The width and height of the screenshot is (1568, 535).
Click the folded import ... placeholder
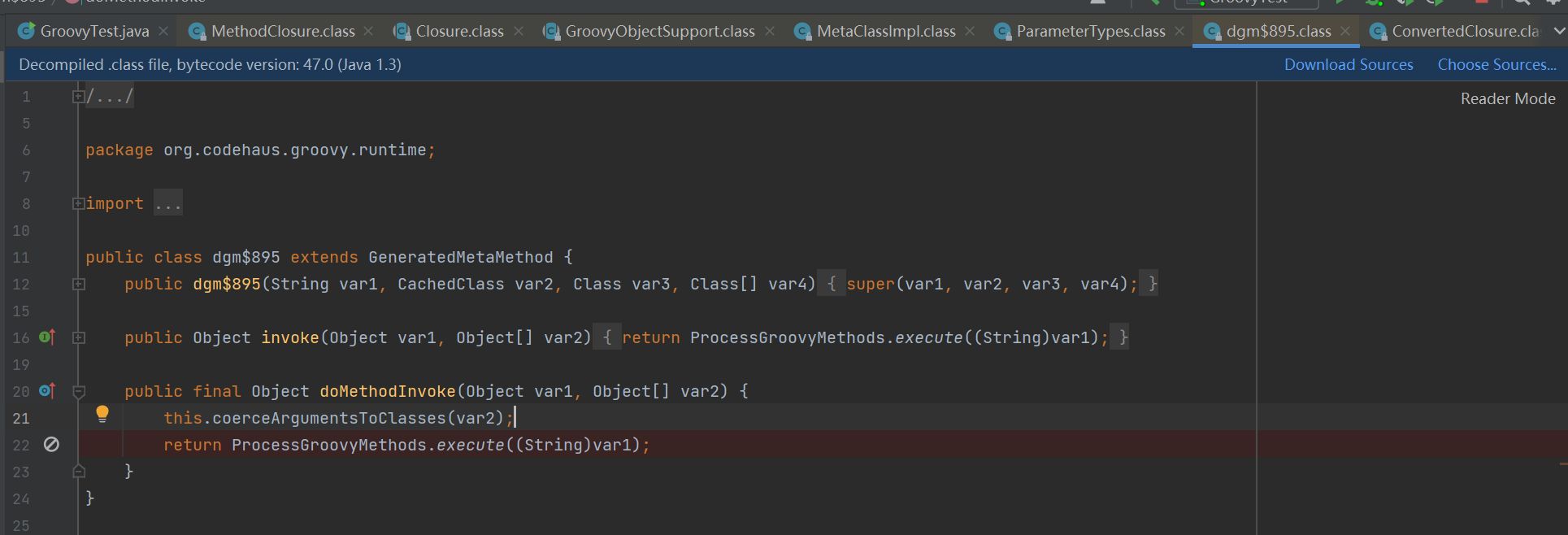[x=168, y=204]
